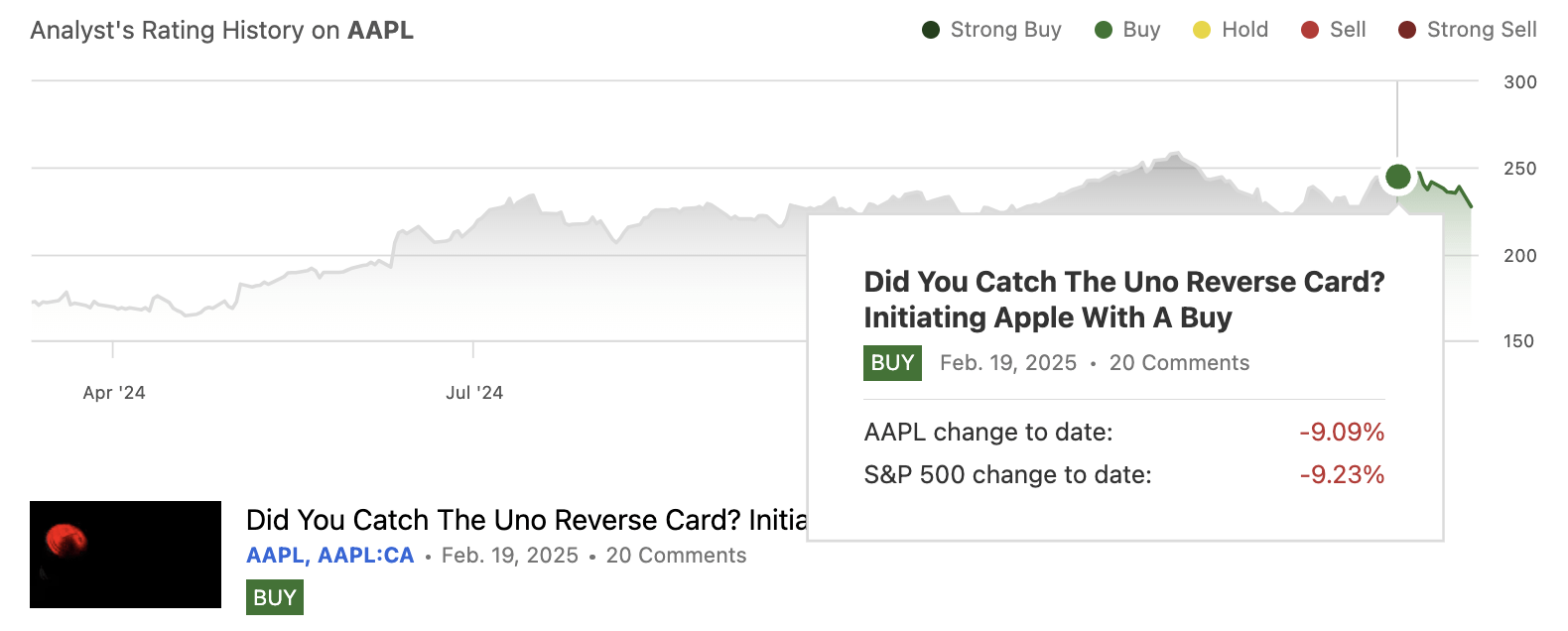Open the Uno Reverse Card article title link
Screen dimensions: 1568x631
coord(526,519)
